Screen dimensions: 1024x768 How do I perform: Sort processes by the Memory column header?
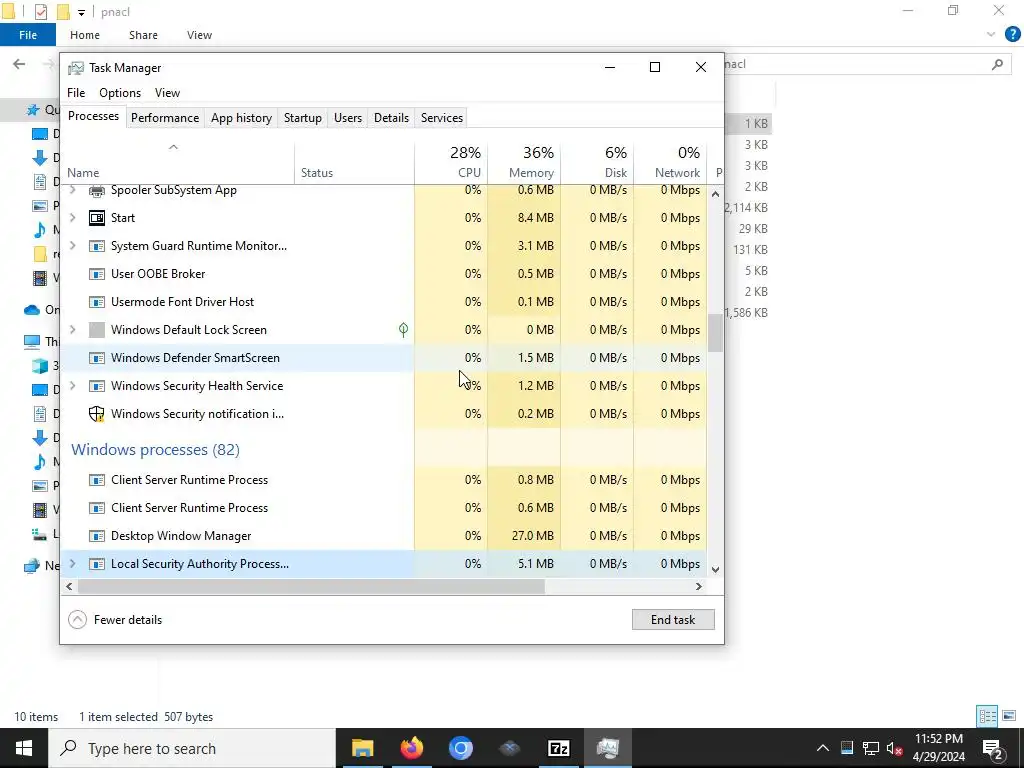(x=524, y=163)
